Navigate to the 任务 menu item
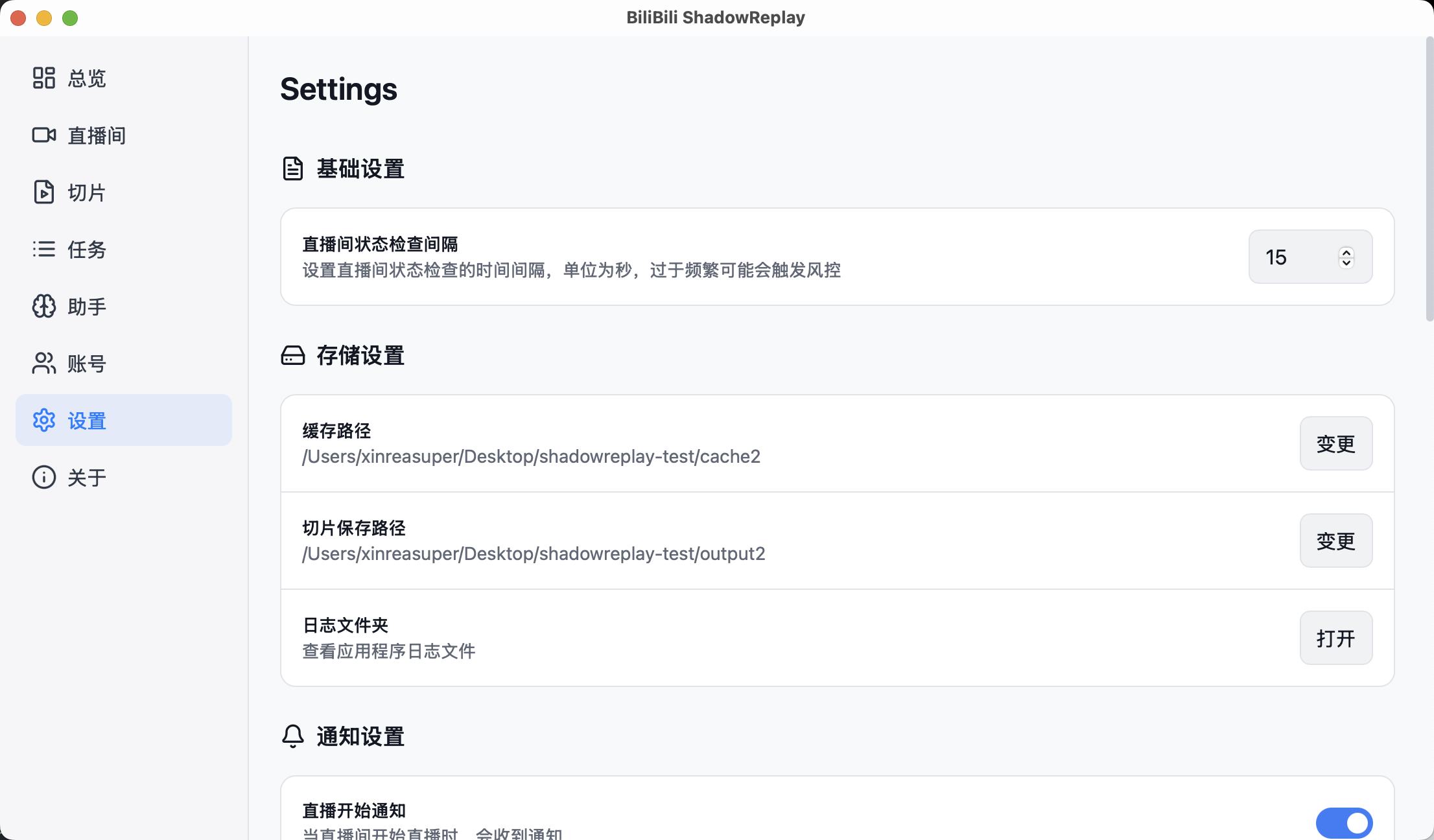Screen dimensions: 1434x840 click(86, 249)
